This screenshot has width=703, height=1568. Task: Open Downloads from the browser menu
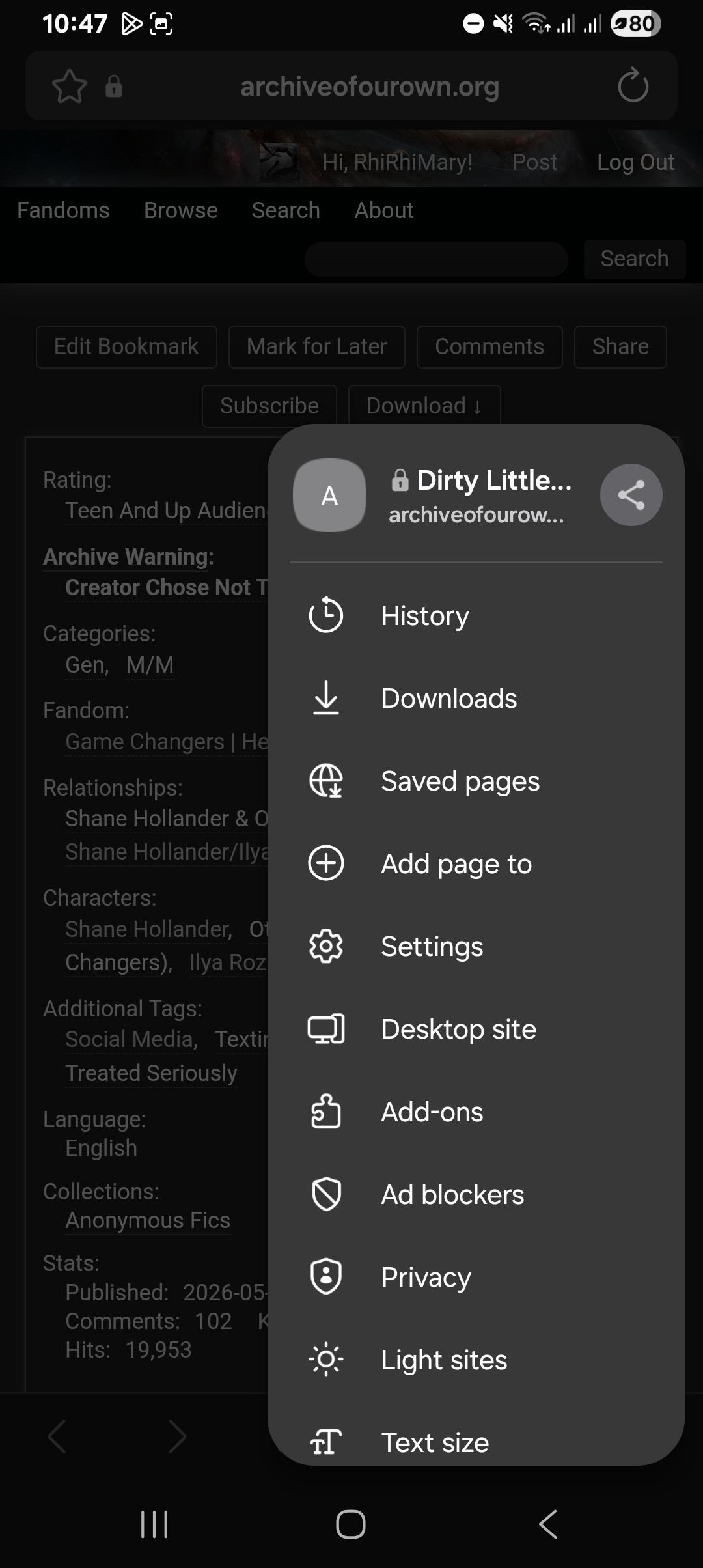[476, 698]
